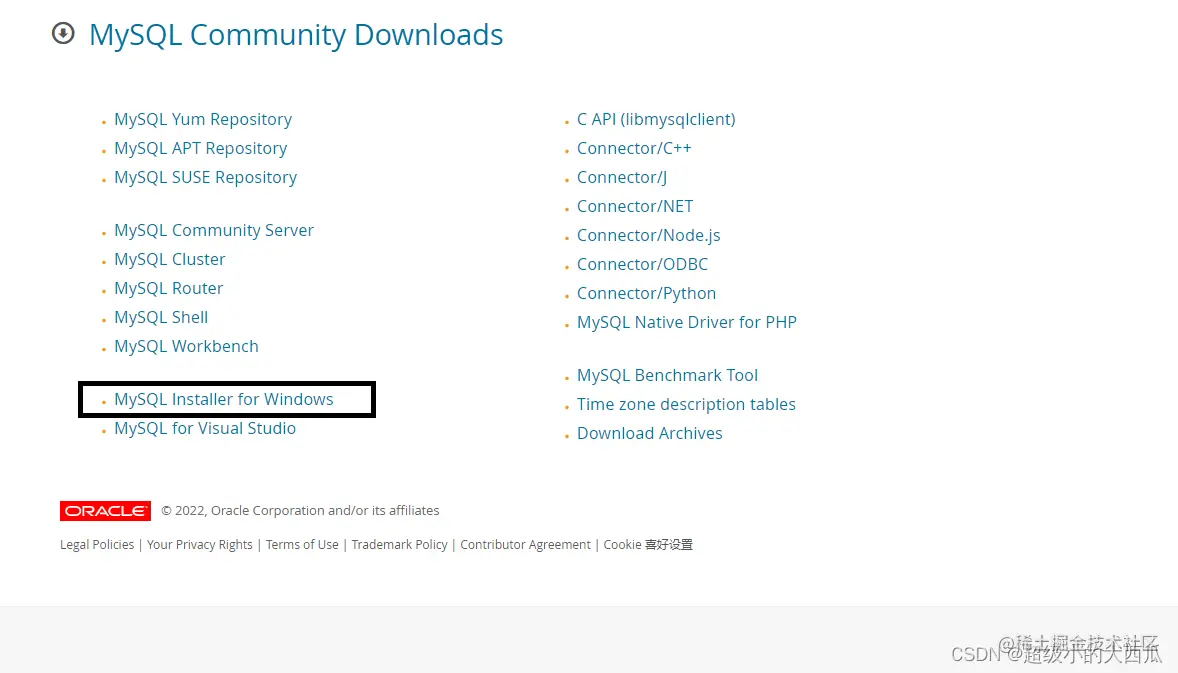Viewport: 1178px width, 673px height.
Task: Open Legal Policies footer link
Action: pos(97,545)
